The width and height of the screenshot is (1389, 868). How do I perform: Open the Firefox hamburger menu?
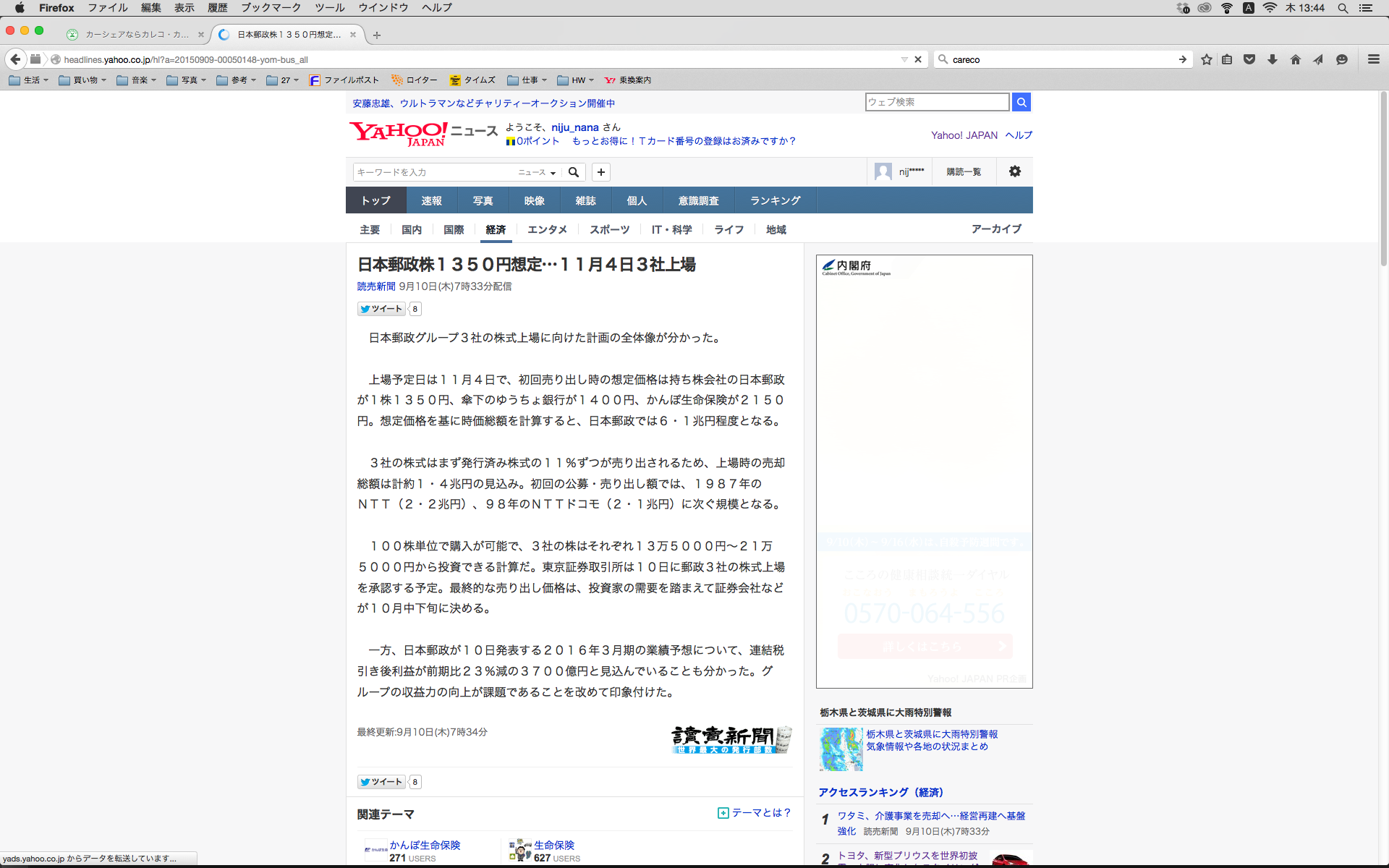click(1373, 59)
